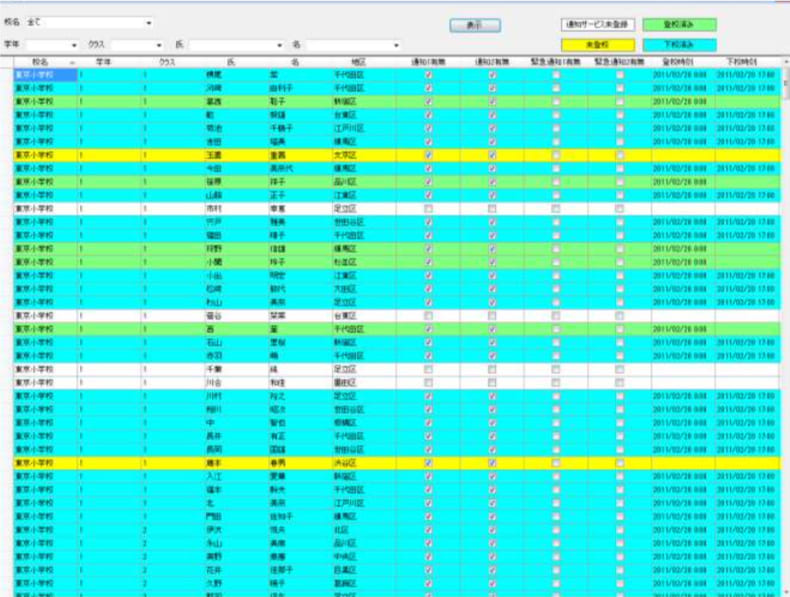
Task: Open the 校名 dropdown showing 全て
Action: (x=149, y=22)
